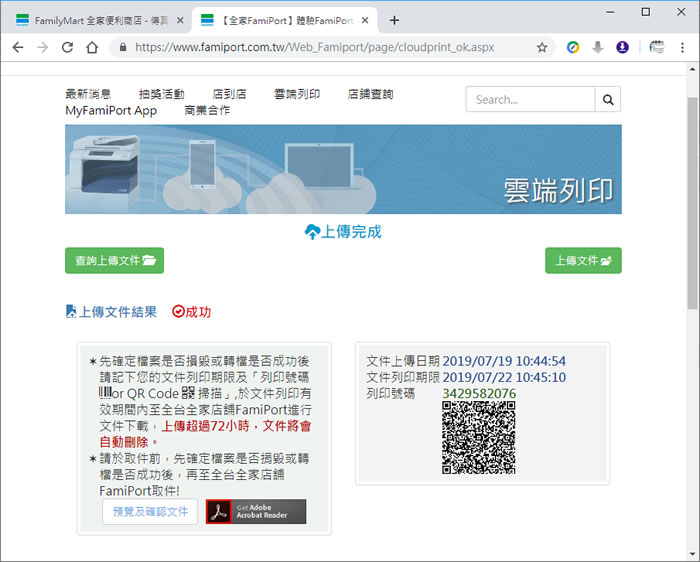
Task: Open the 抽獎活動 menu item
Action: [x=162, y=94]
